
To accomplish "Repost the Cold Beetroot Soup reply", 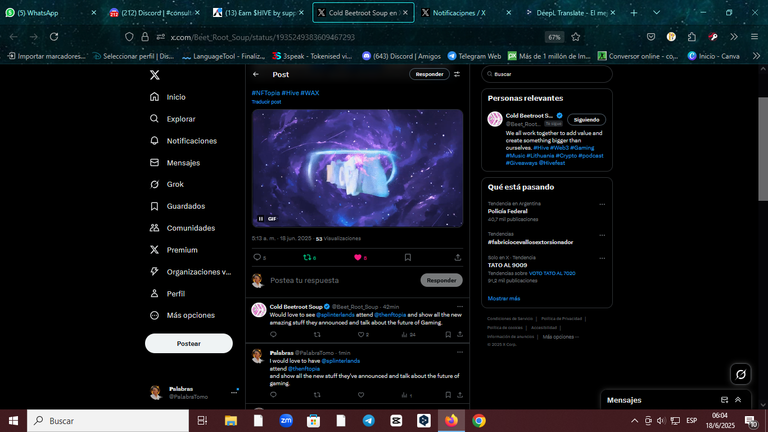I will point(317,335).
